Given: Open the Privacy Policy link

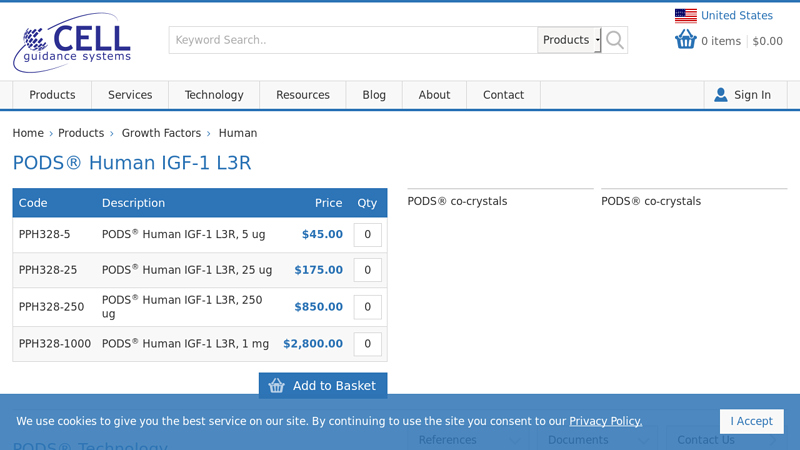Looking at the screenshot, I should pos(606,421).
